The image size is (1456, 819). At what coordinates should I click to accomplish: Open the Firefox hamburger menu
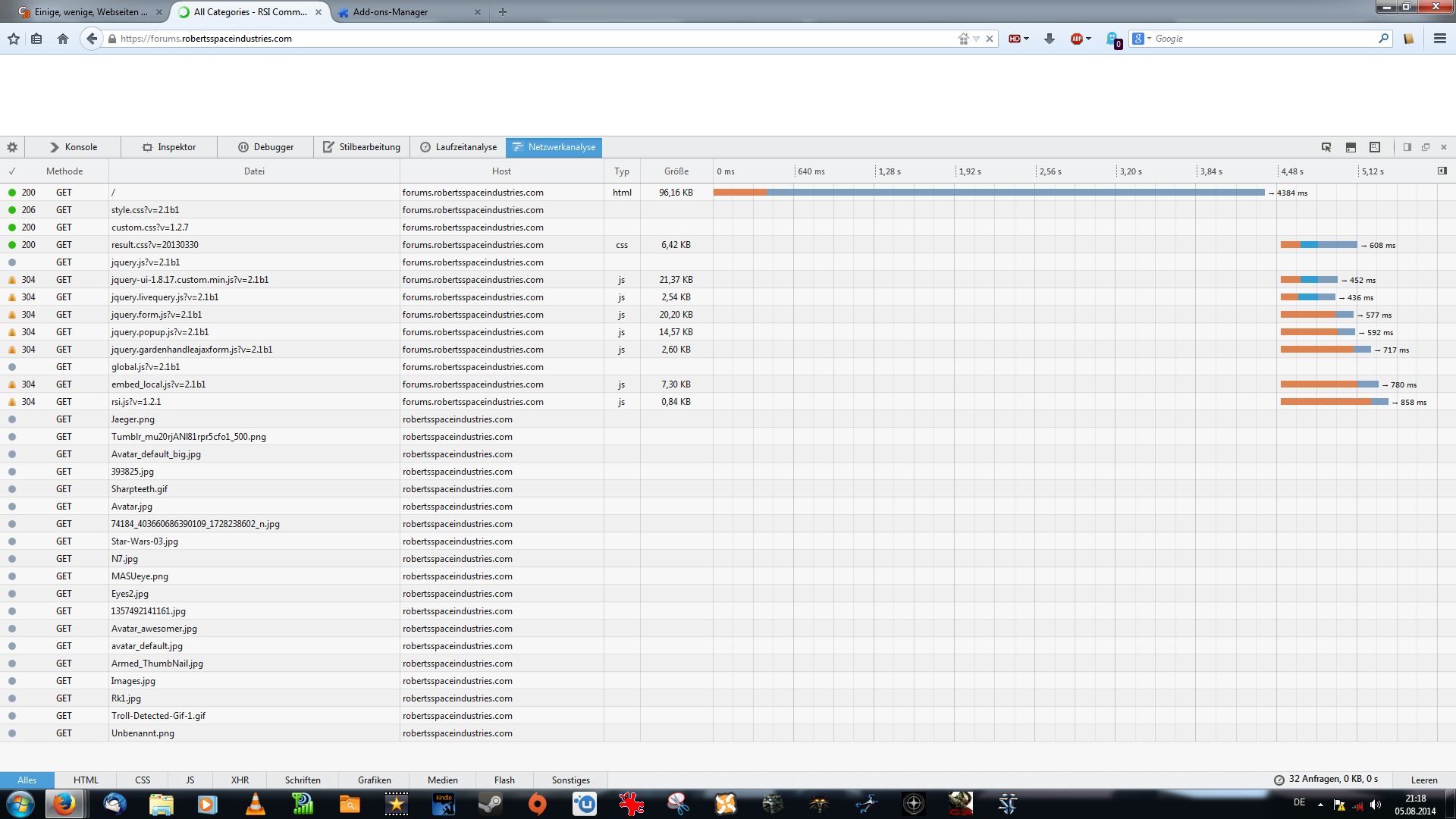[1439, 39]
